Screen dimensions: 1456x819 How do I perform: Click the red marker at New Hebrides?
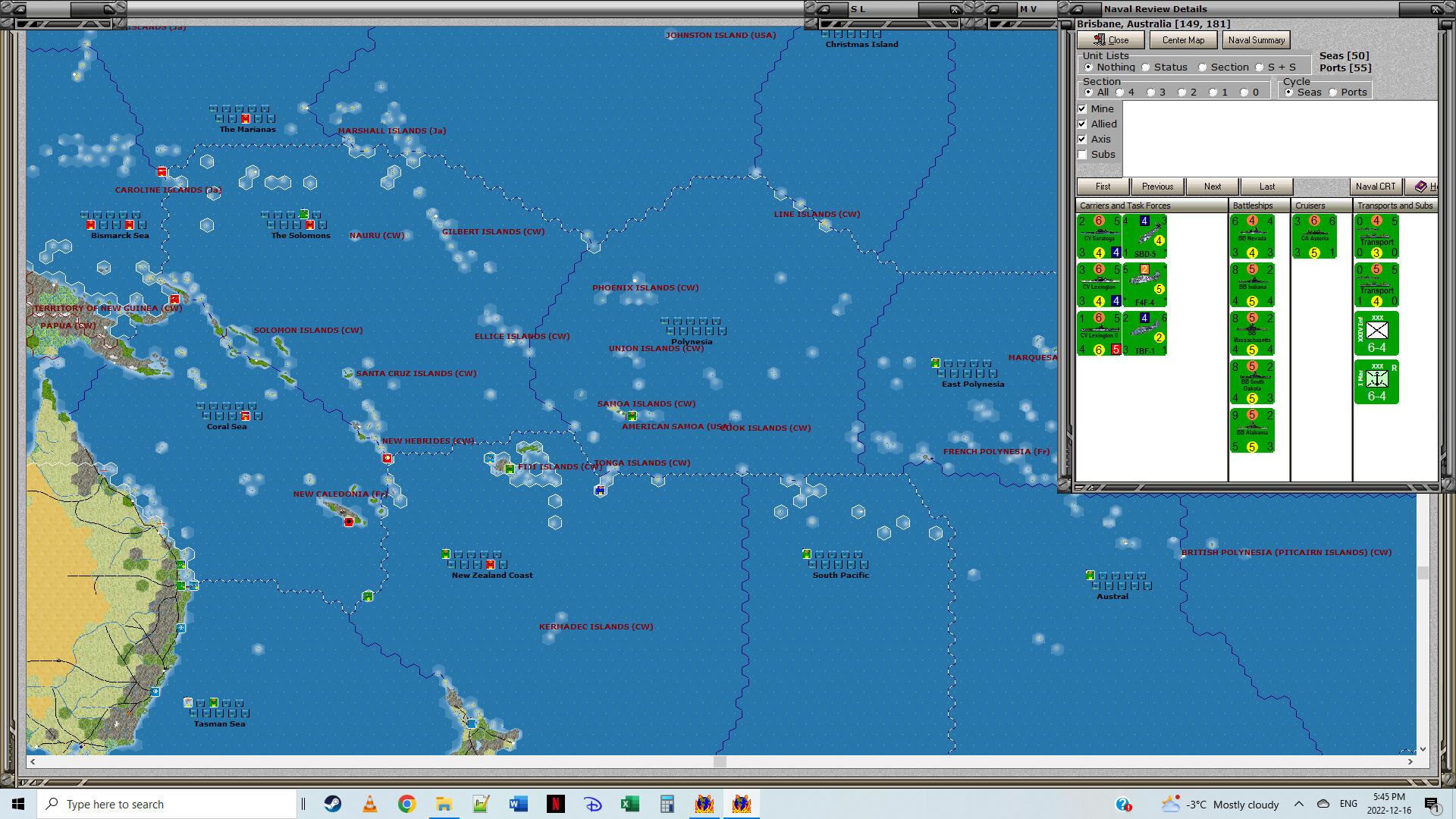[388, 458]
